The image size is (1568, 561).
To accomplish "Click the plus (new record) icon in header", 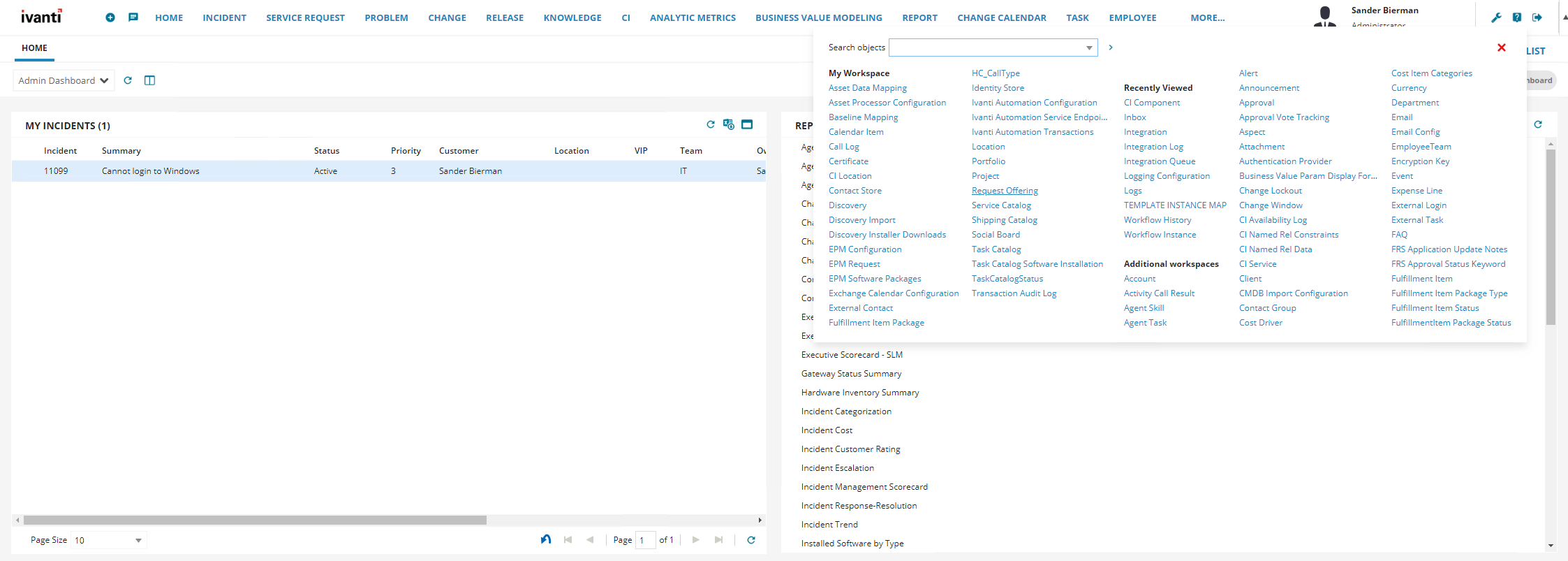I will point(110,17).
